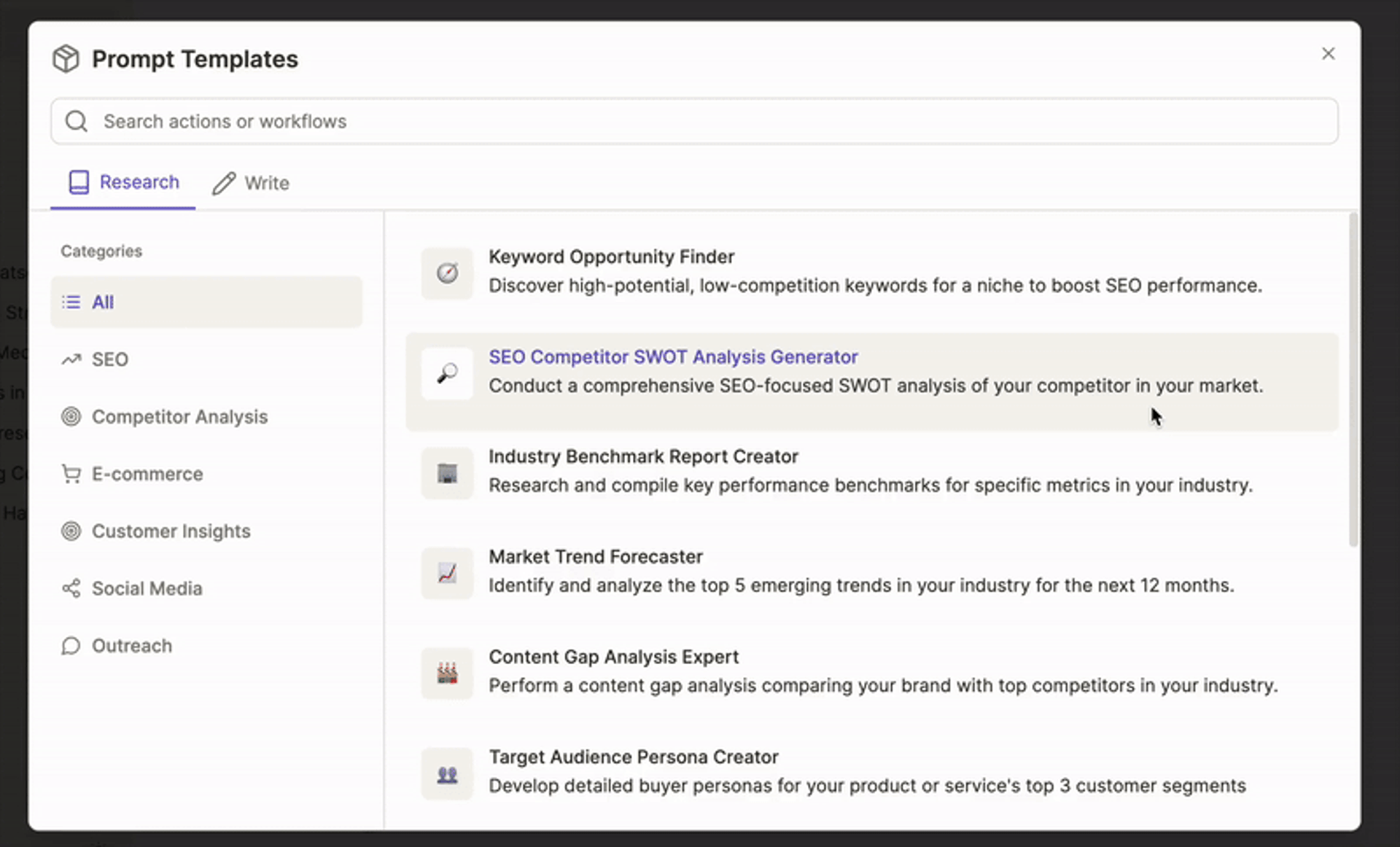Click the Market Trend Forecaster chart icon
This screenshot has height=847, width=1400.
point(447,573)
